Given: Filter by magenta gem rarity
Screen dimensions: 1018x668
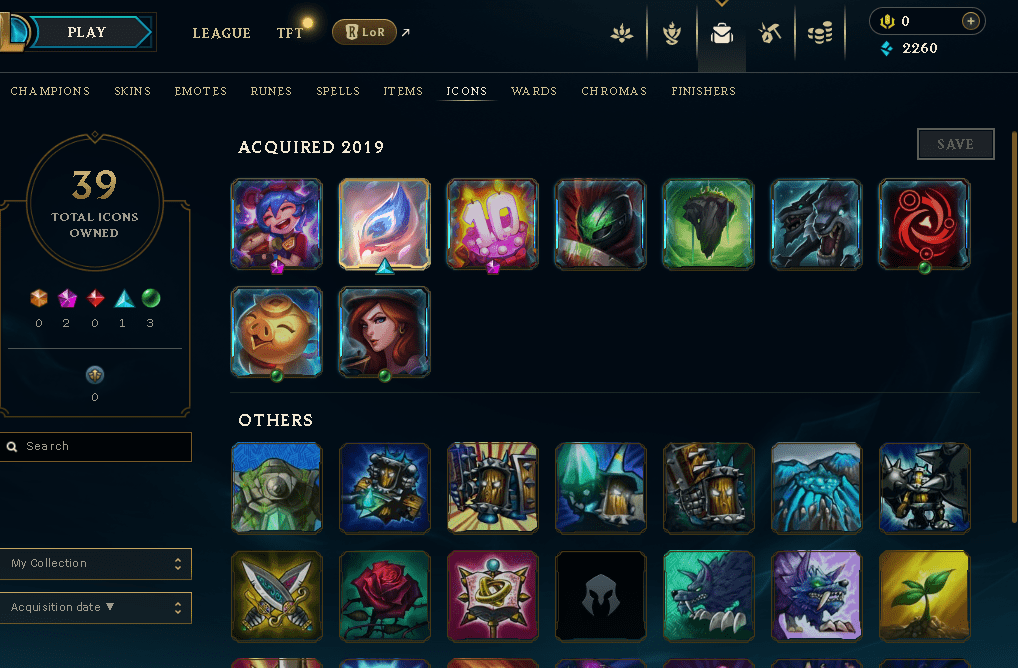Looking at the screenshot, I should 68,299.
